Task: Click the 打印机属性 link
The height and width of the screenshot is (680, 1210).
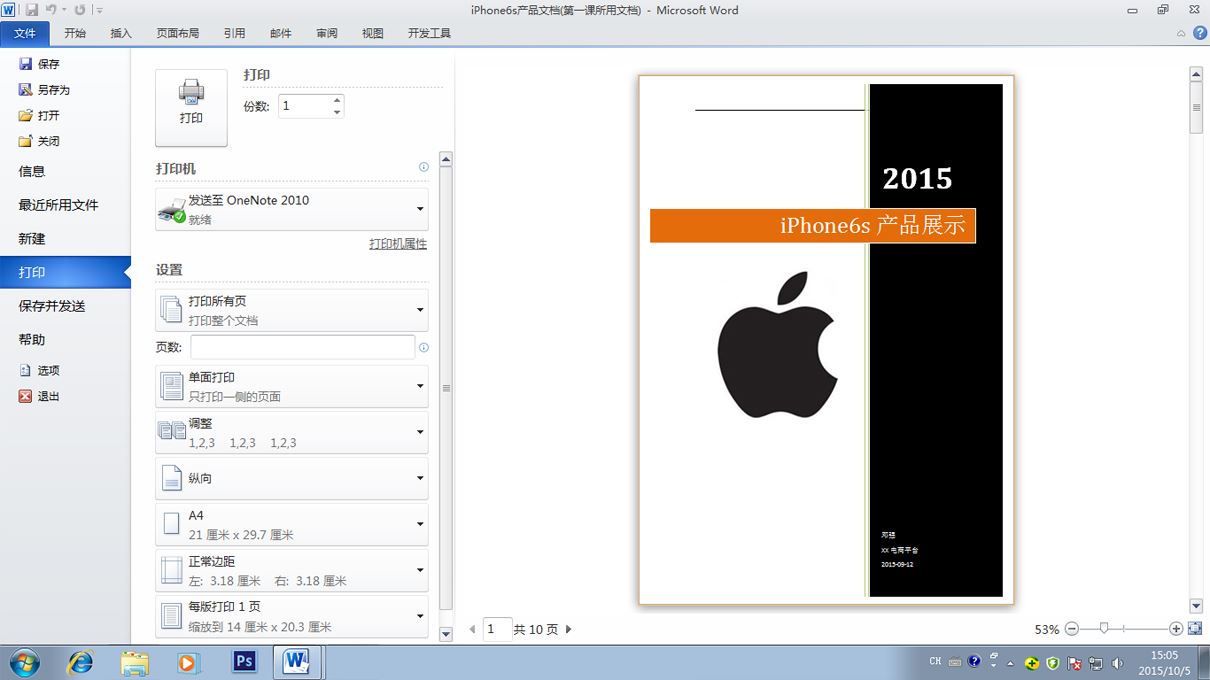Action: coord(398,244)
